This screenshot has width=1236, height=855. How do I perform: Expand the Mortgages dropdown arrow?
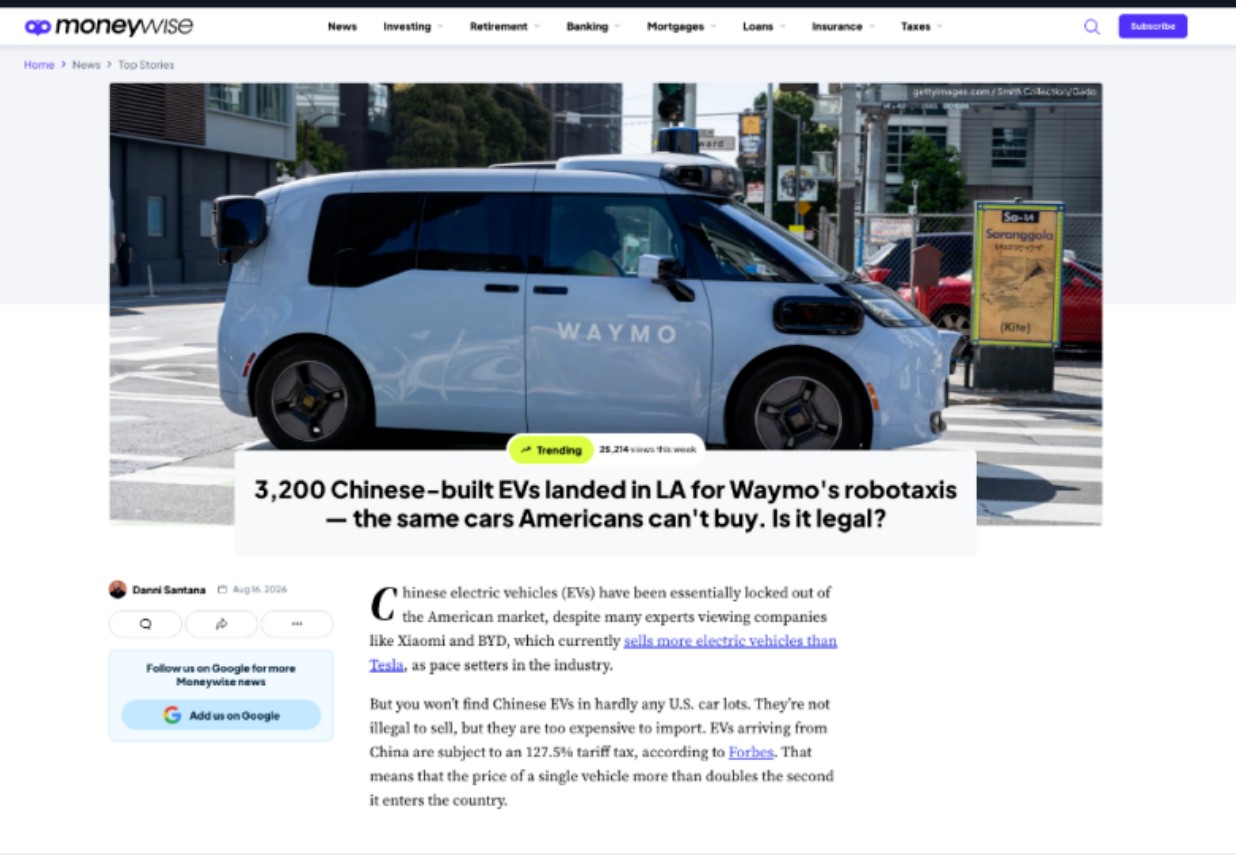pos(713,27)
